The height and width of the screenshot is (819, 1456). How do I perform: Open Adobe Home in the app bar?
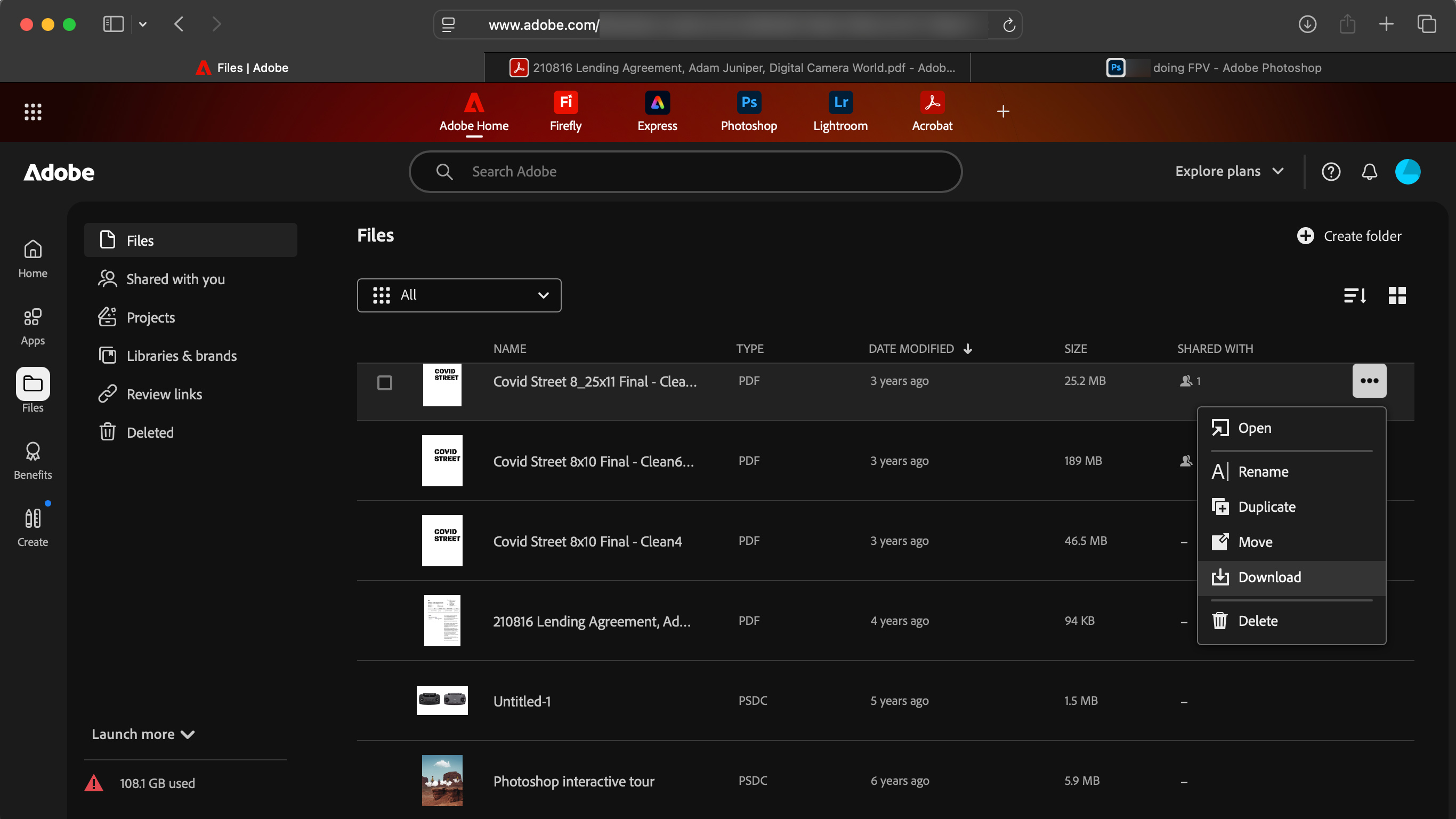coord(474,112)
